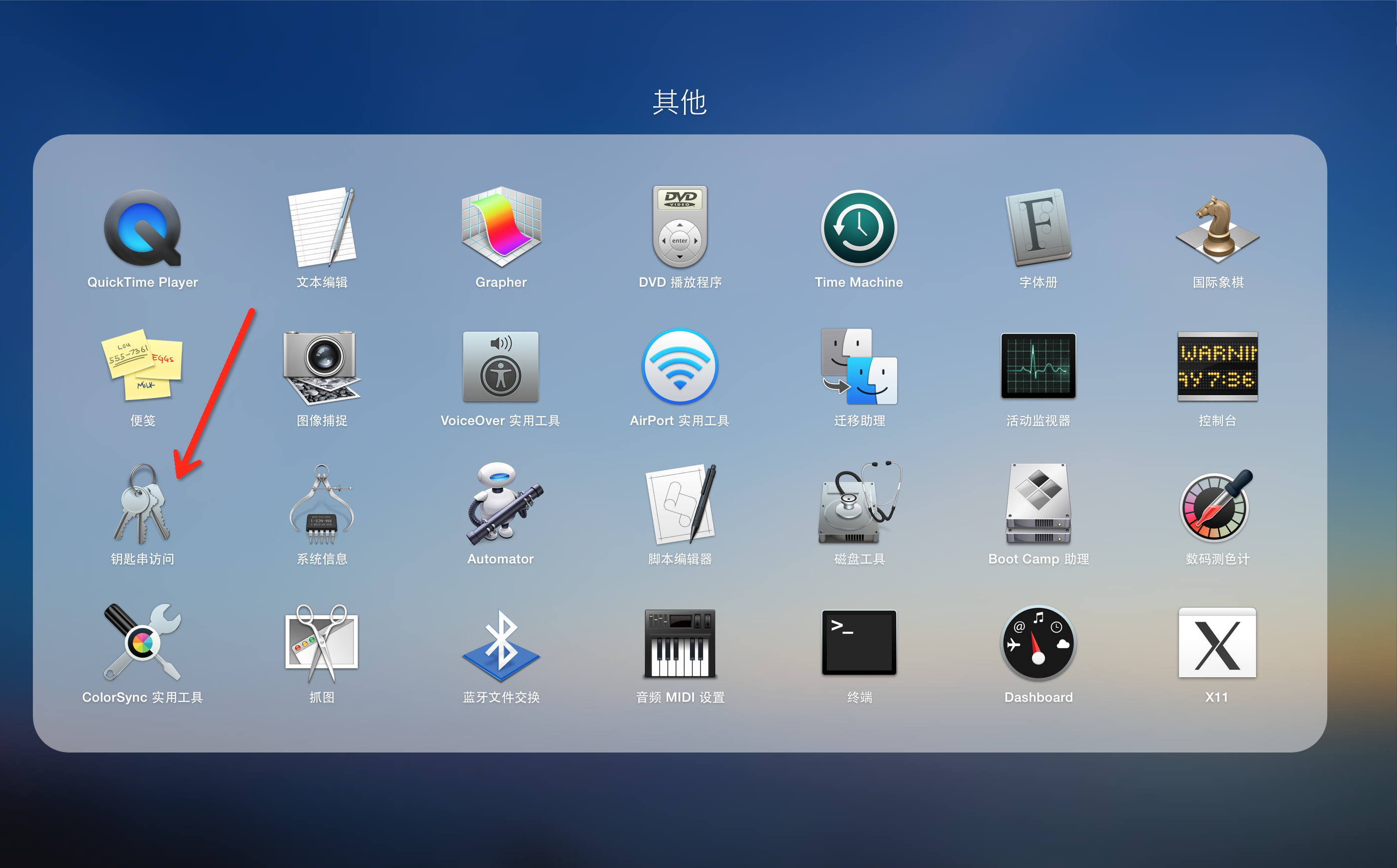
Task: Launch ColorSync 实用工具 icon
Action: pyautogui.click(x=142, y=643)
